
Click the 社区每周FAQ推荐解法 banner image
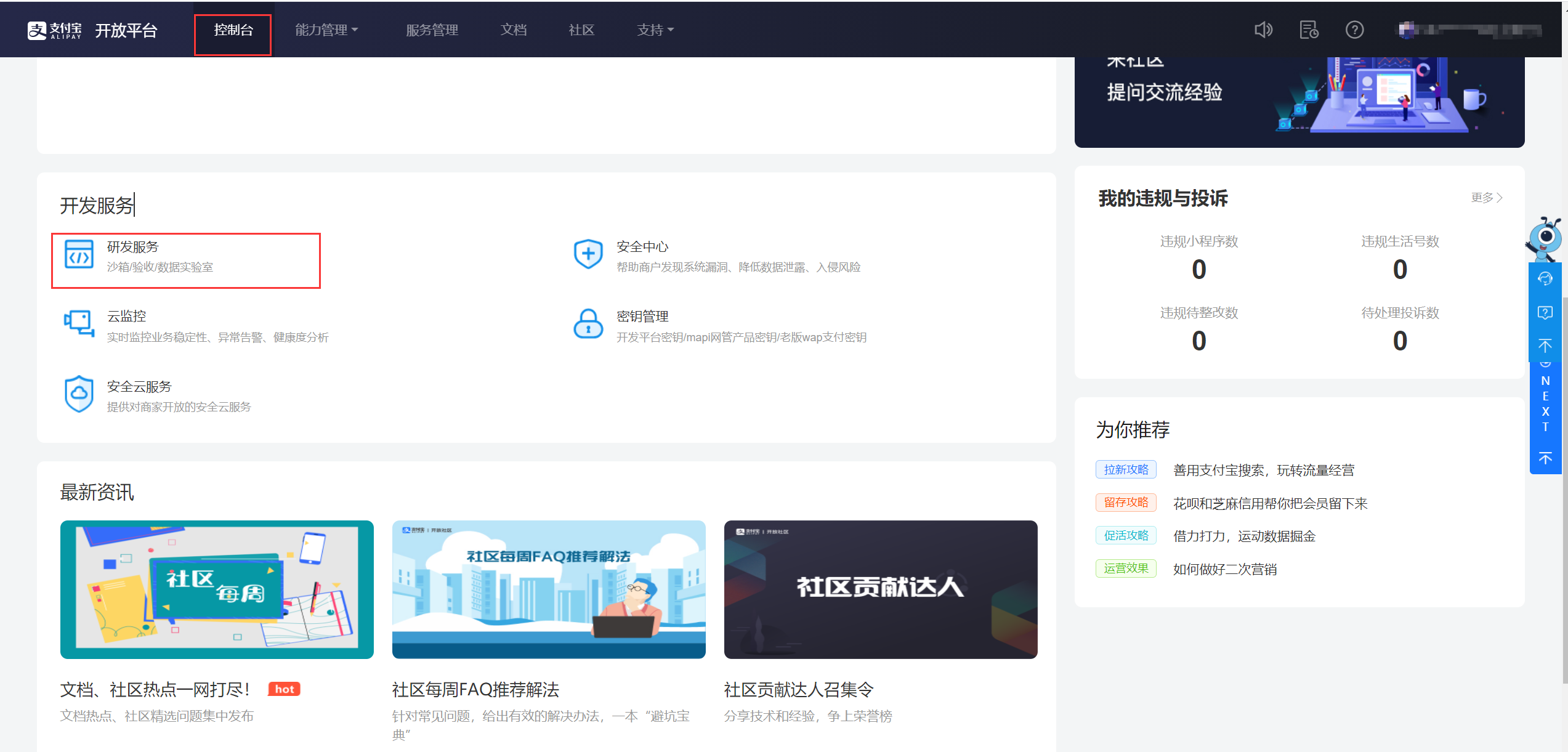tap(548, 589)
